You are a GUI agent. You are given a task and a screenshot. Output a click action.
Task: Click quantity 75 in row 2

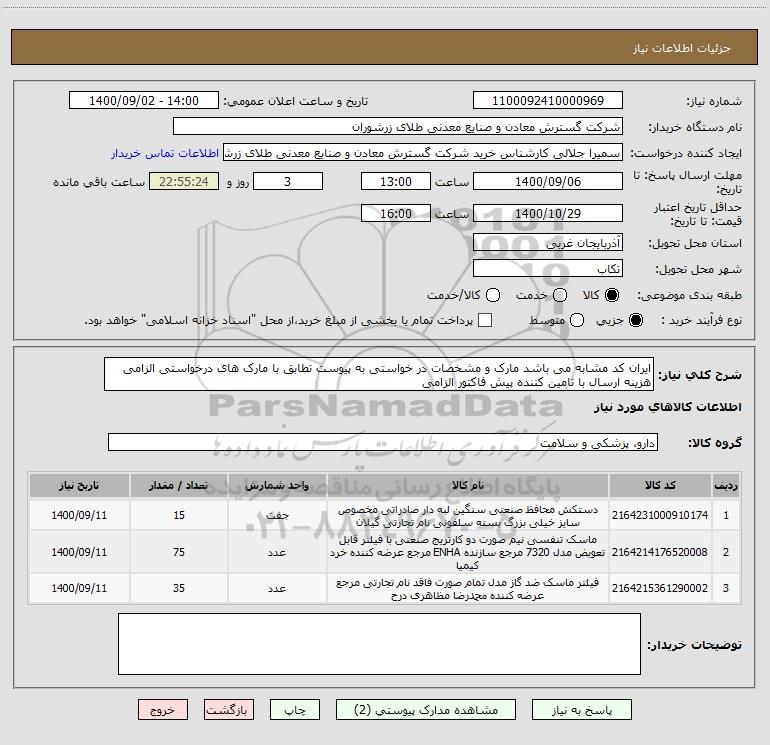click(179, 552)
